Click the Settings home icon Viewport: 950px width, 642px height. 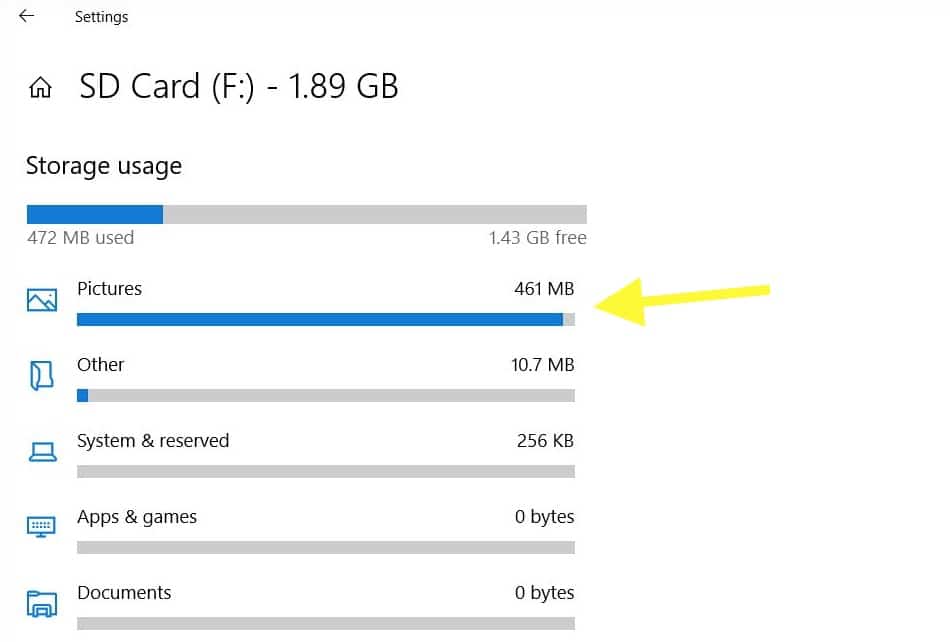coord(39,87)
